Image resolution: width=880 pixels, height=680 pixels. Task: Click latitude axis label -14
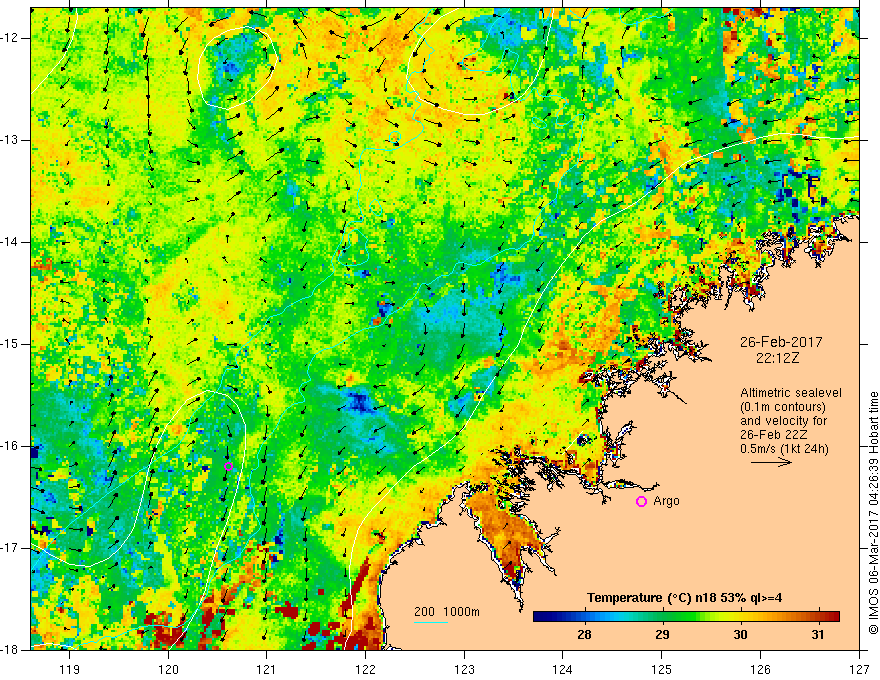click(11, 242)
